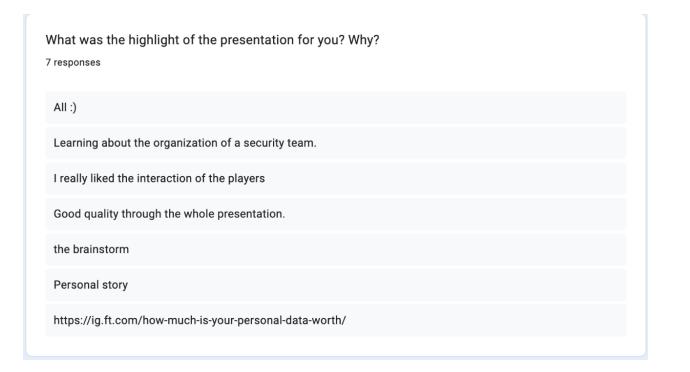The height and width of the screenshot is (372, 690).
Task: Click "how-much-is-your-personal-data-worth" portion of the URL
Action: coord(242,320)
